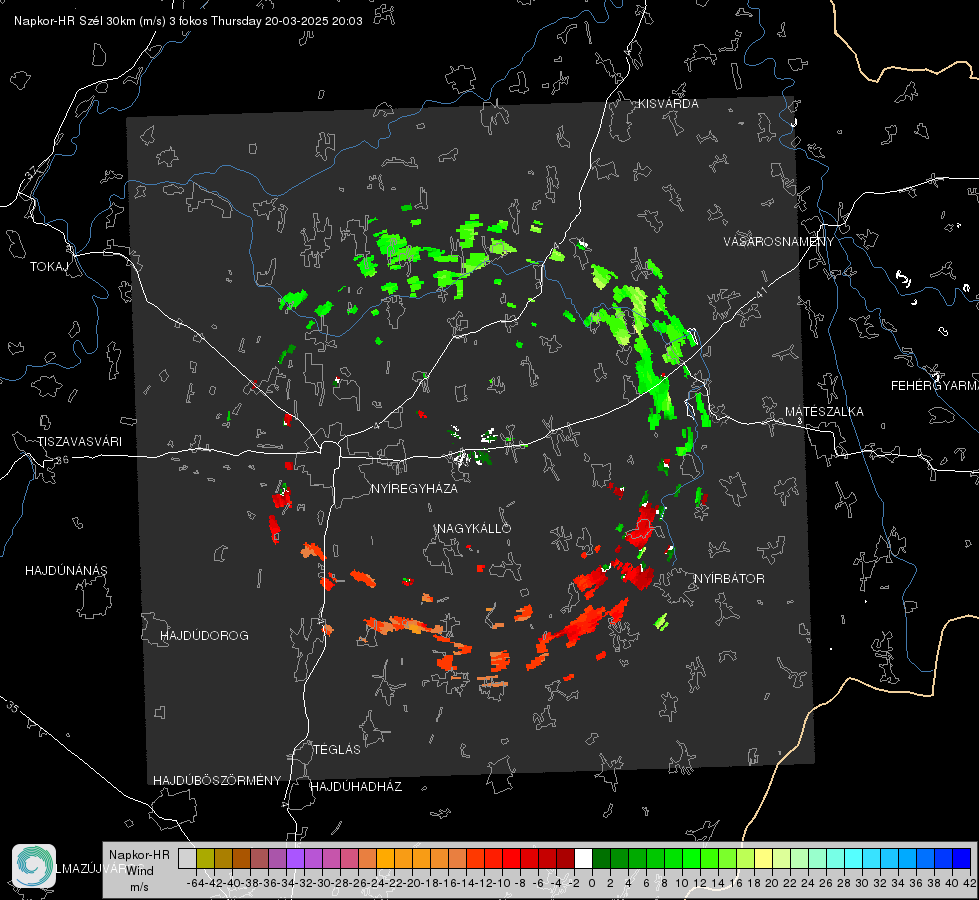979x900 pixels.
Task: Select the TOKAJ label
Action: click(49, 267)
